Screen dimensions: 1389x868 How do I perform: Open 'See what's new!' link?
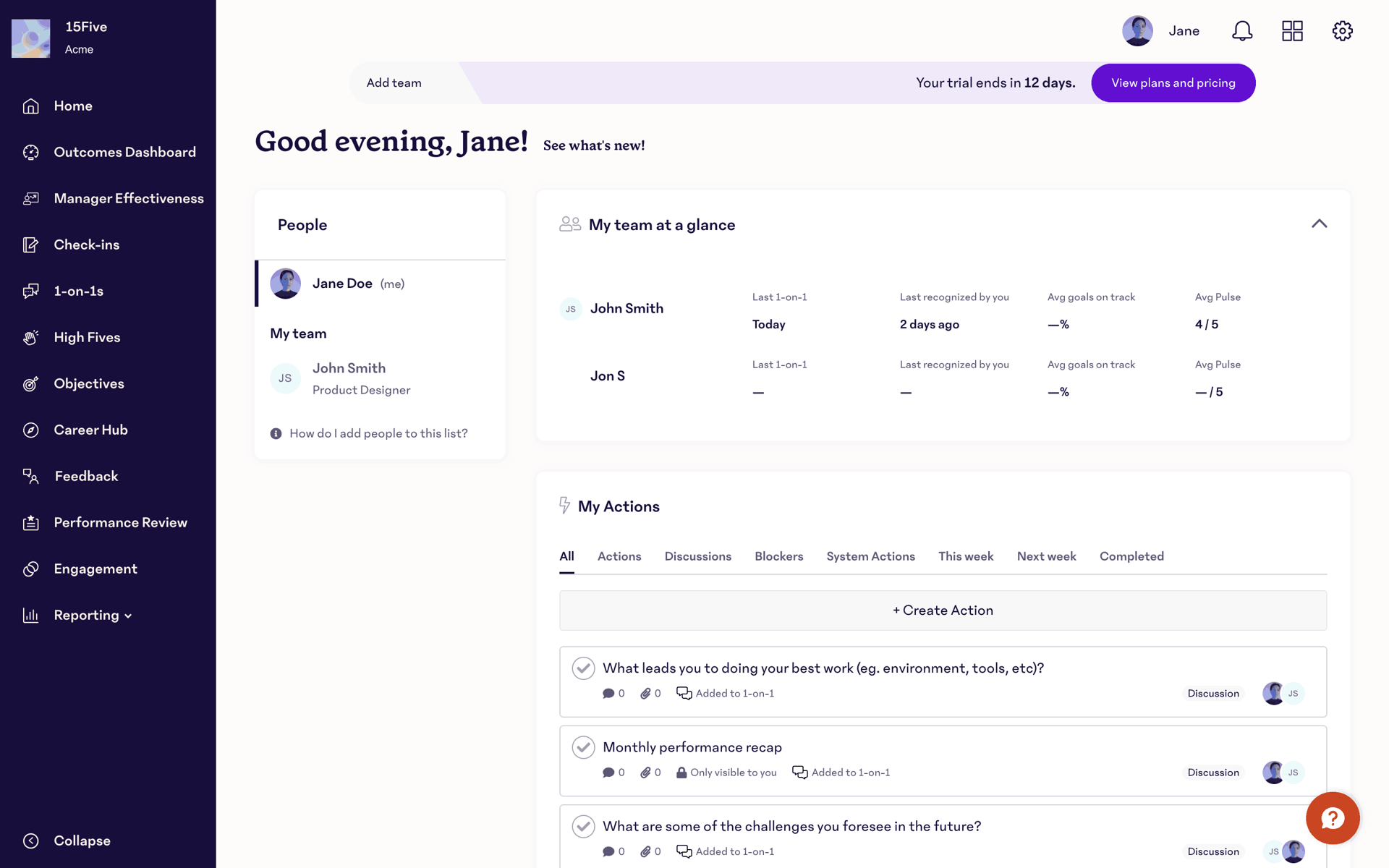click(x=594, y=145)
